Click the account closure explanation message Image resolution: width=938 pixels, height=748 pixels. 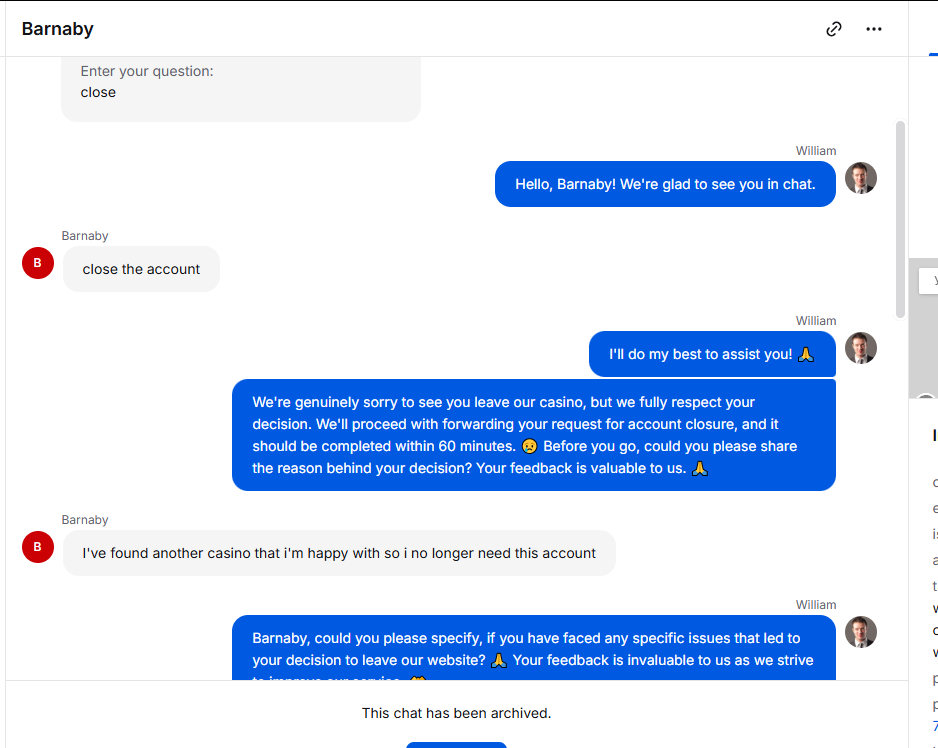(534, 435)
